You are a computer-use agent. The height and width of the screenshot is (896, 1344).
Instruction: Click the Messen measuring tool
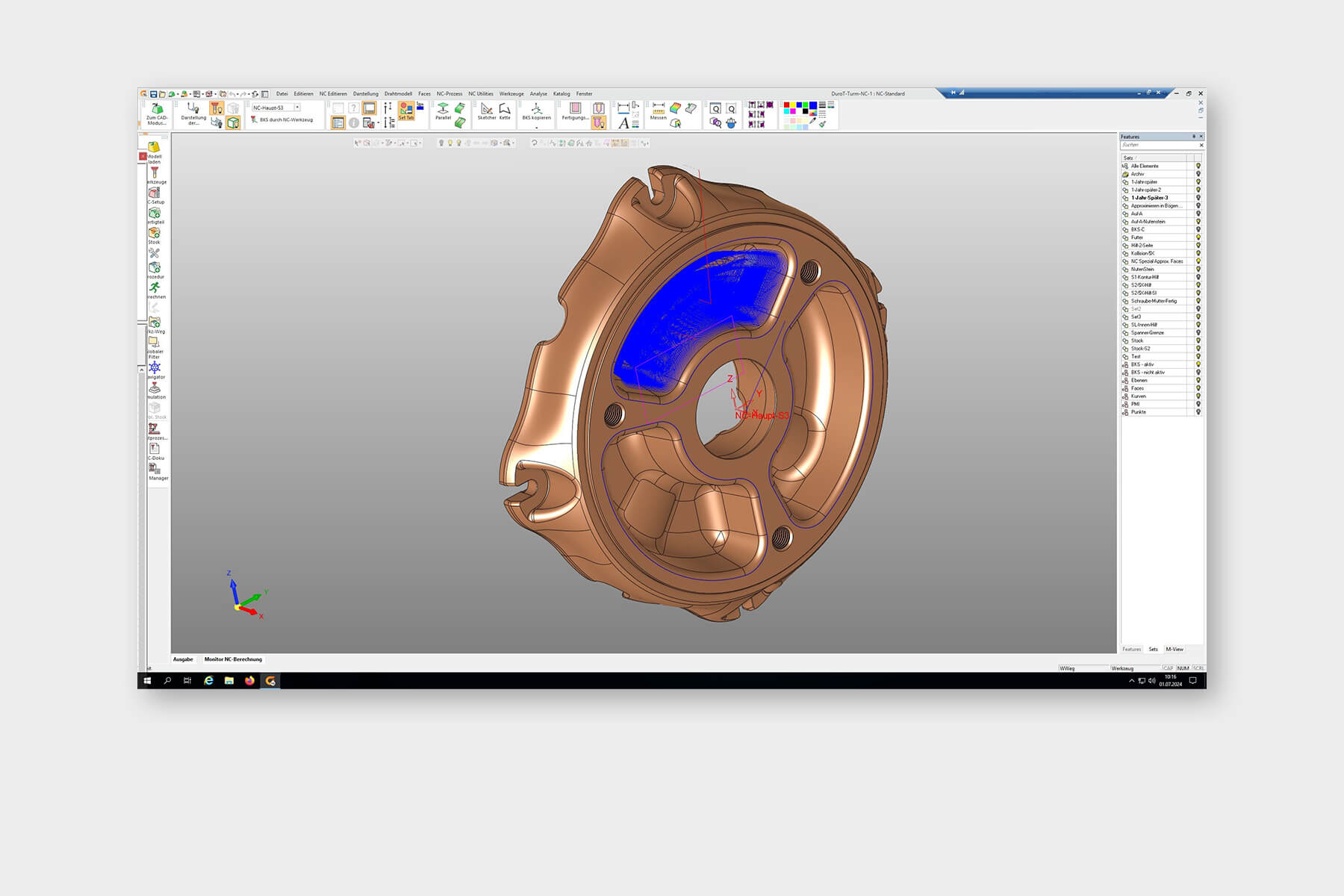click(x=658, y=111)
